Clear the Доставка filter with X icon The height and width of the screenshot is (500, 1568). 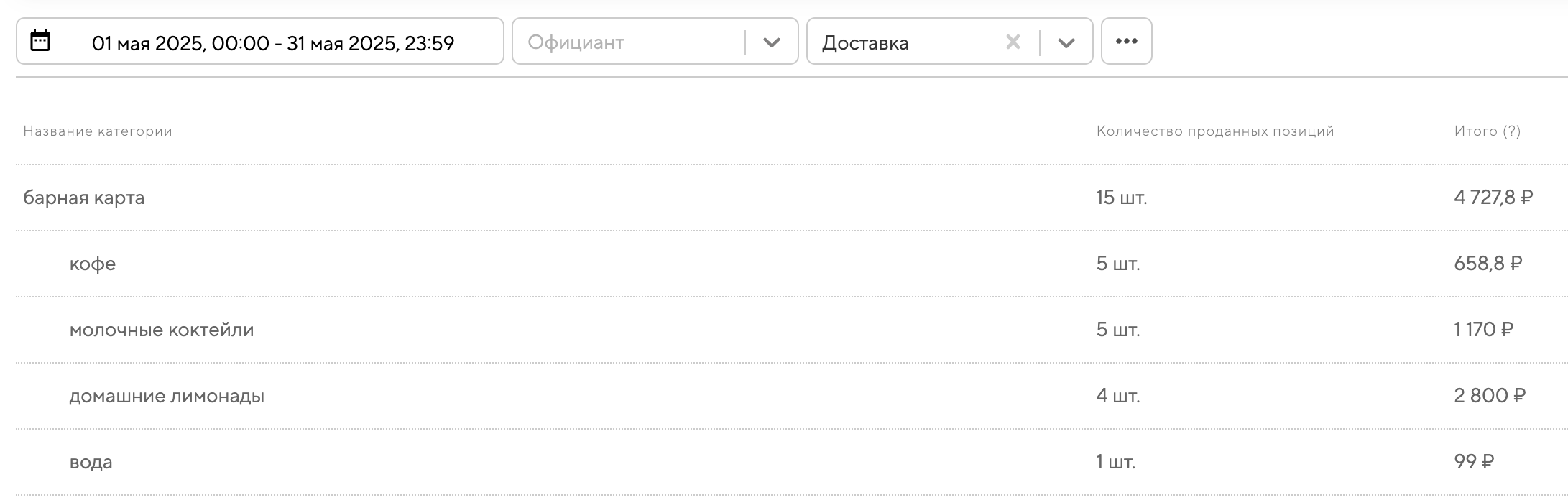click(x=1013, y=42)
